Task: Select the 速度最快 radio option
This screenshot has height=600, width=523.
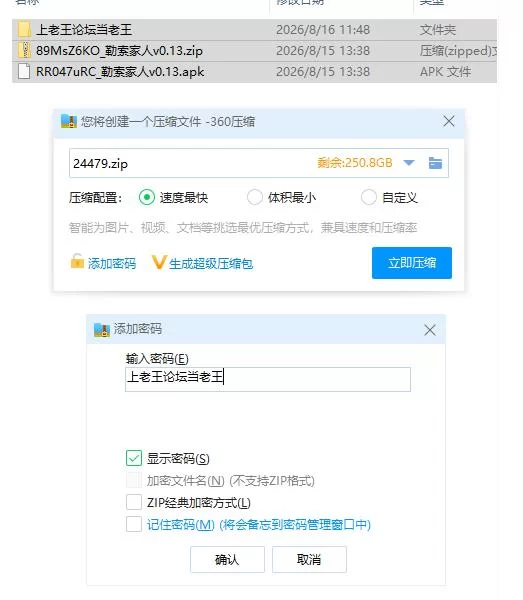Action: point(147,197)
